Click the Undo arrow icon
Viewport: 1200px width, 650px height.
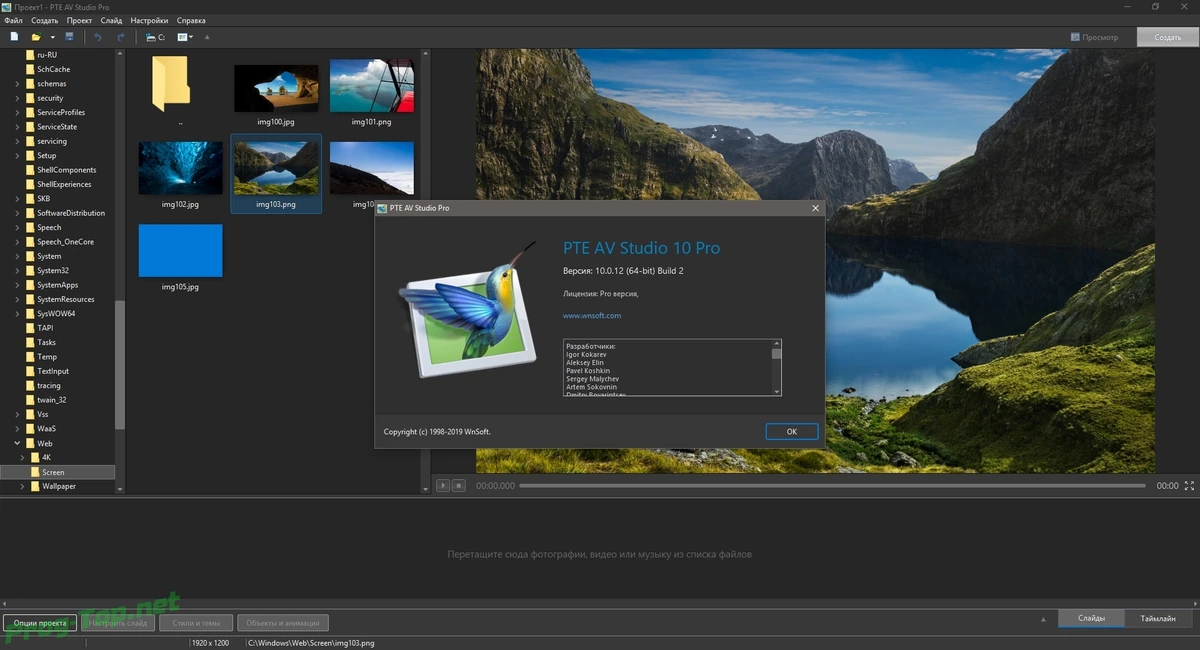coord(98,37)
